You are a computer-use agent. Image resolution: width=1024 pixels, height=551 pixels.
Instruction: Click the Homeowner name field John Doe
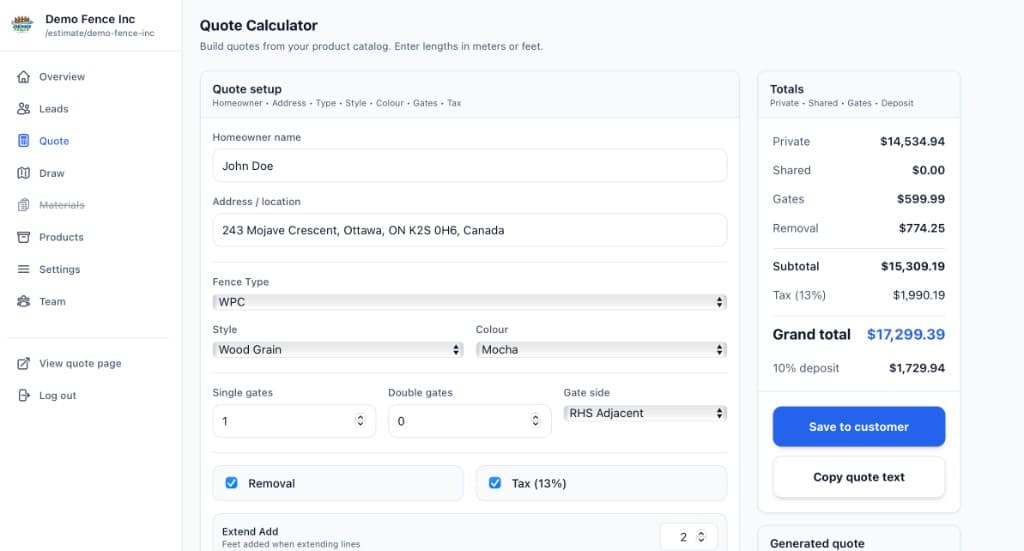click(470, 166)
